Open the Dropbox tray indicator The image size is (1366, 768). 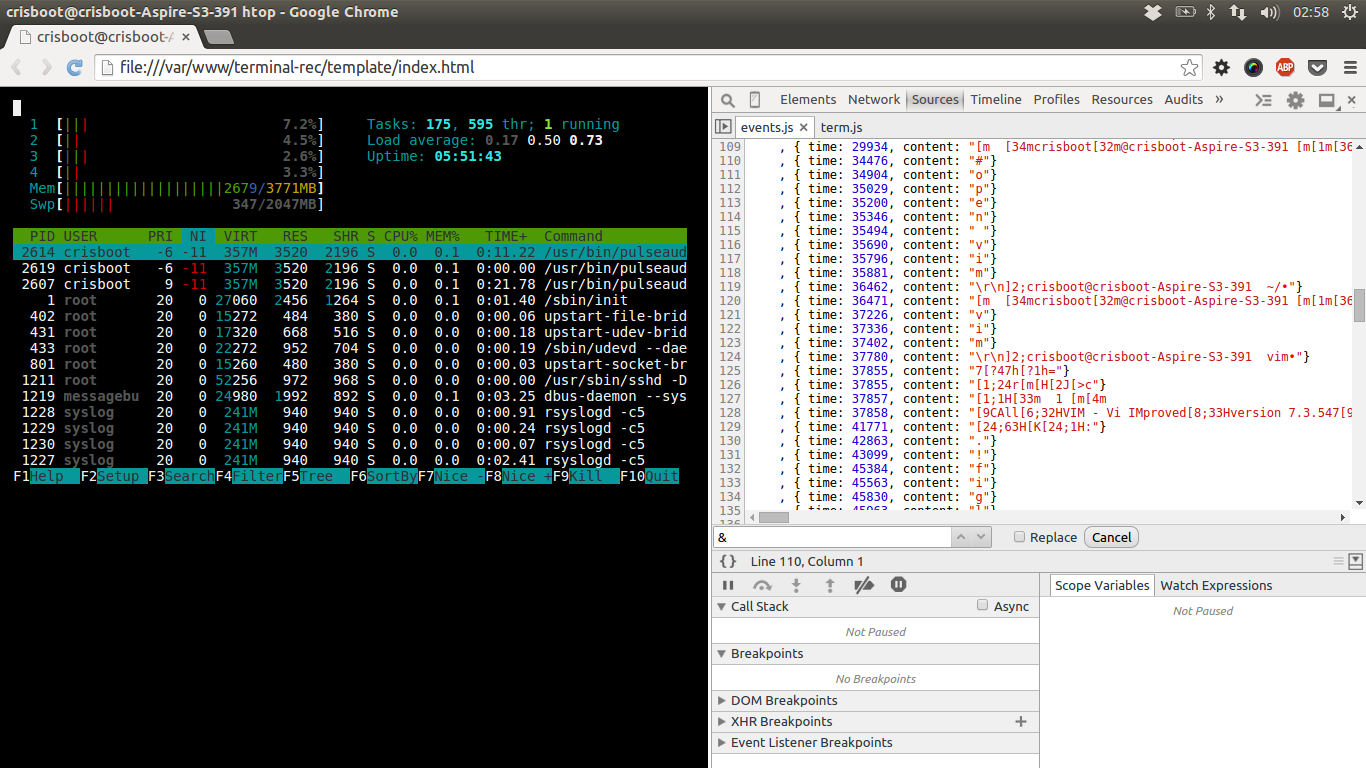[x=1153, y=12]
